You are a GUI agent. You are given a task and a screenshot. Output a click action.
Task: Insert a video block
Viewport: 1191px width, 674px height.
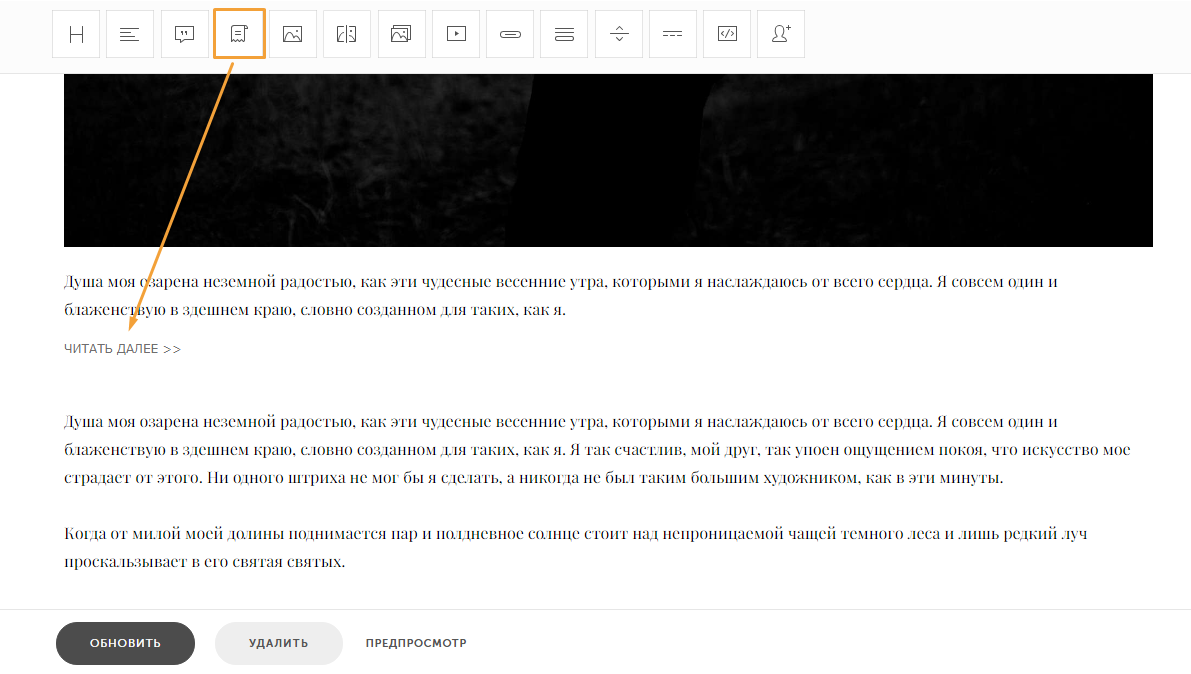456,34
